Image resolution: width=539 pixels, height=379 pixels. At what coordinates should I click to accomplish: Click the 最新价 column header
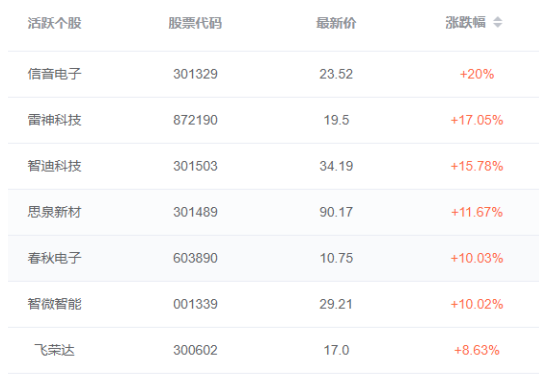(336, 23)
